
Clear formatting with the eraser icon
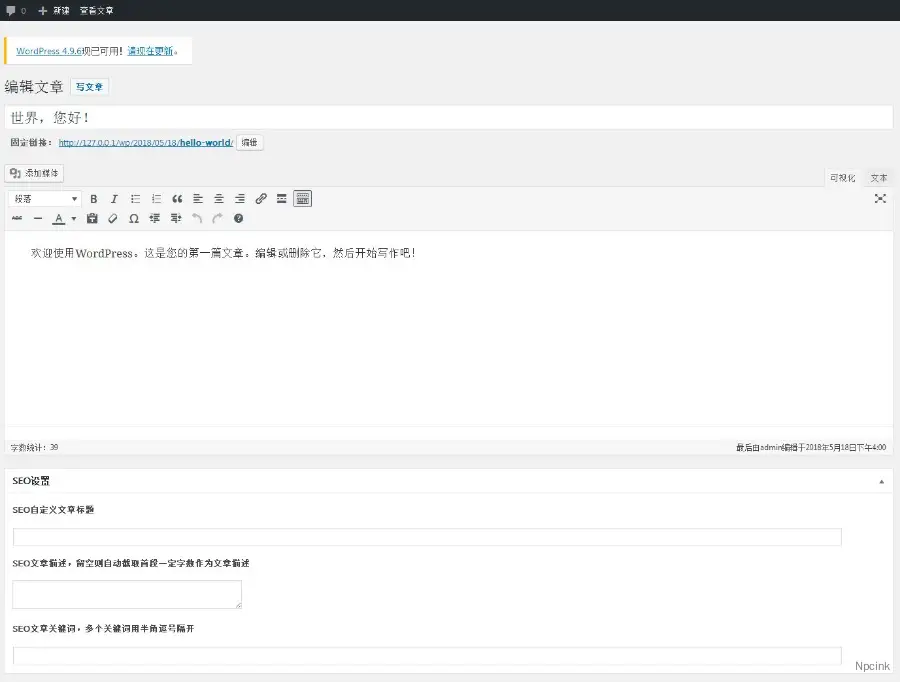pos(113,218)
